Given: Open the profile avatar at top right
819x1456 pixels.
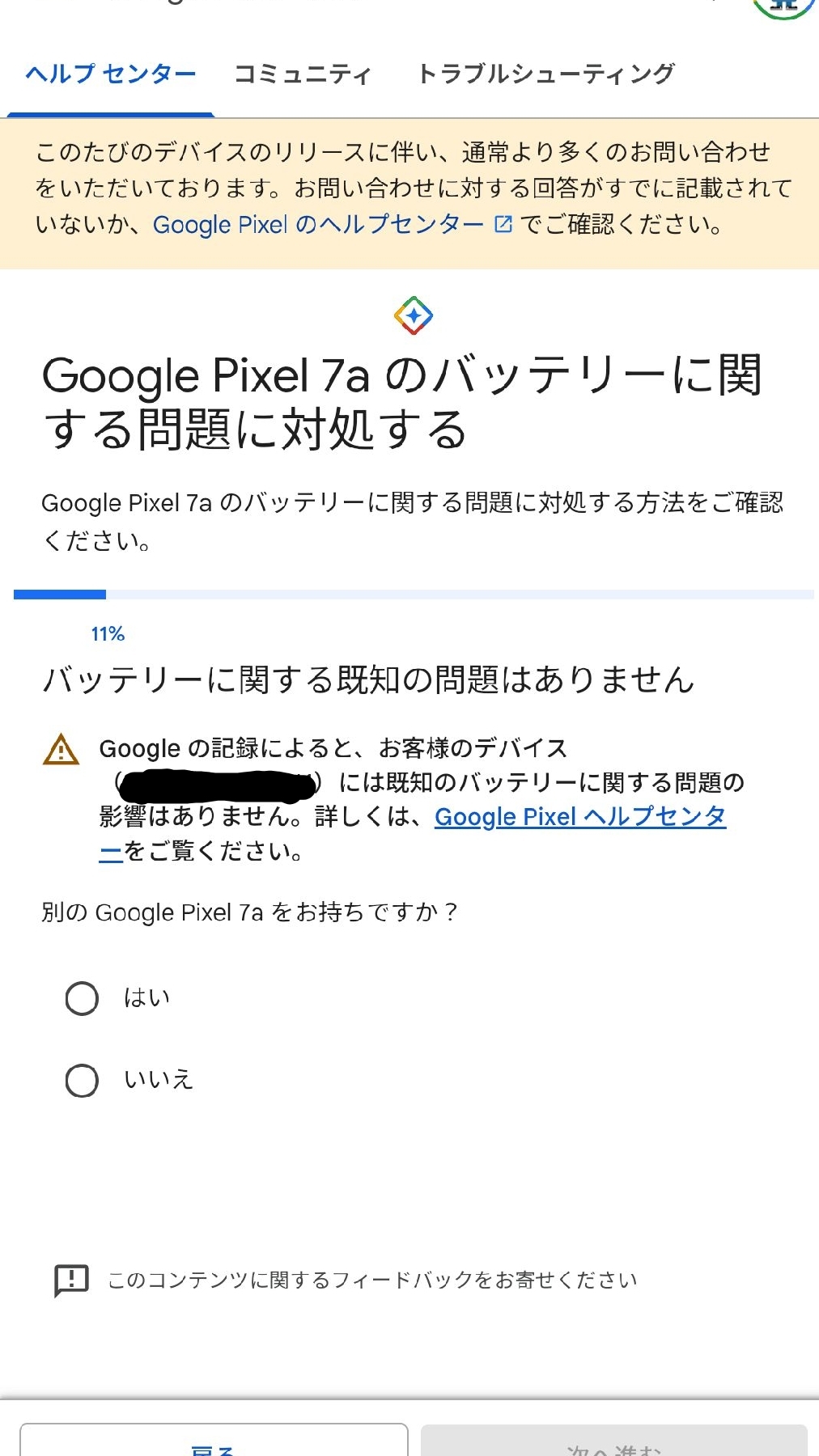Looking at the screenshot, I should tap(783, 6).
